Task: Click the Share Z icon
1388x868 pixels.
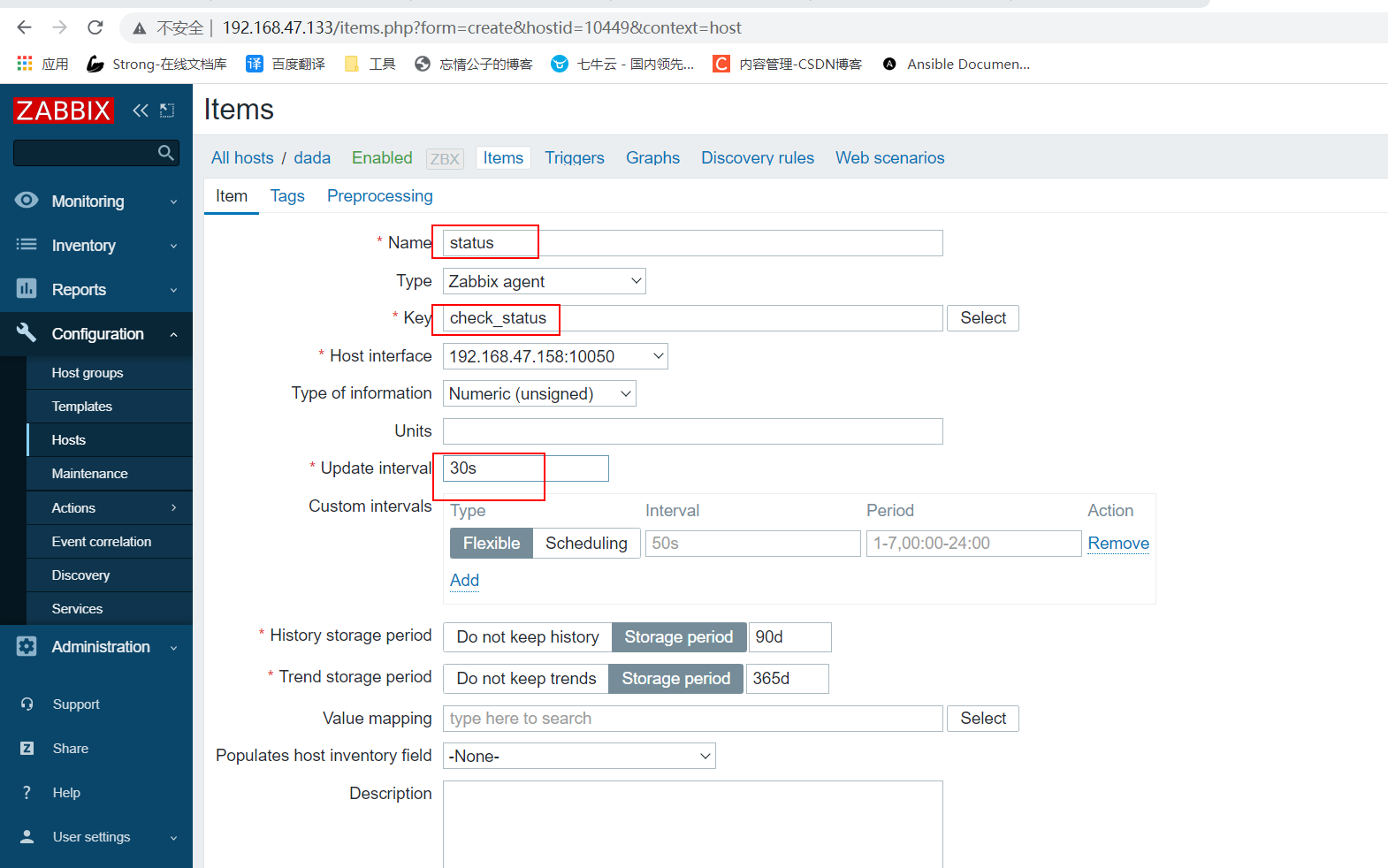Action: (x=27, y=749)
